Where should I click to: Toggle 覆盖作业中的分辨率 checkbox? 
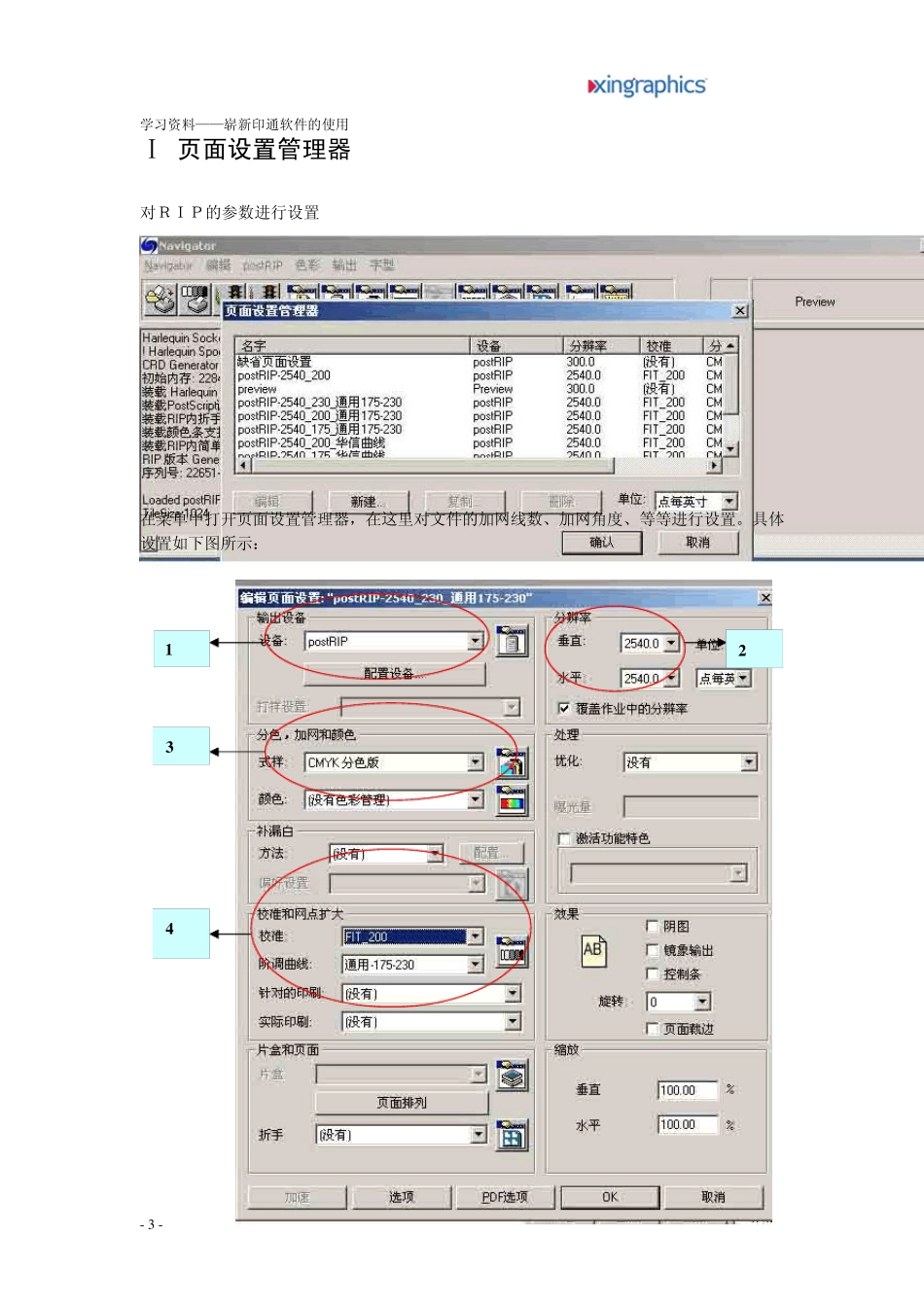(x=563, y=708)
